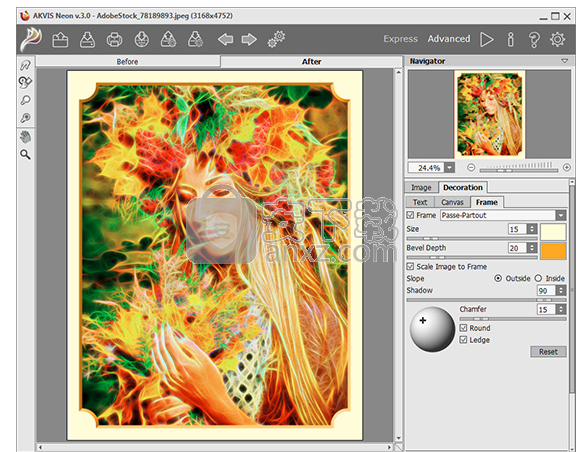Click the Navigator preview thumbnail
588x452 pixels.
pyautogui.click(x=489, y=114)
